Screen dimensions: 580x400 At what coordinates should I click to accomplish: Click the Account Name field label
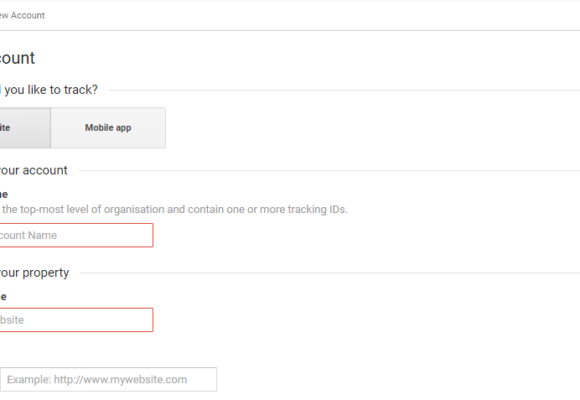point(4,194)
